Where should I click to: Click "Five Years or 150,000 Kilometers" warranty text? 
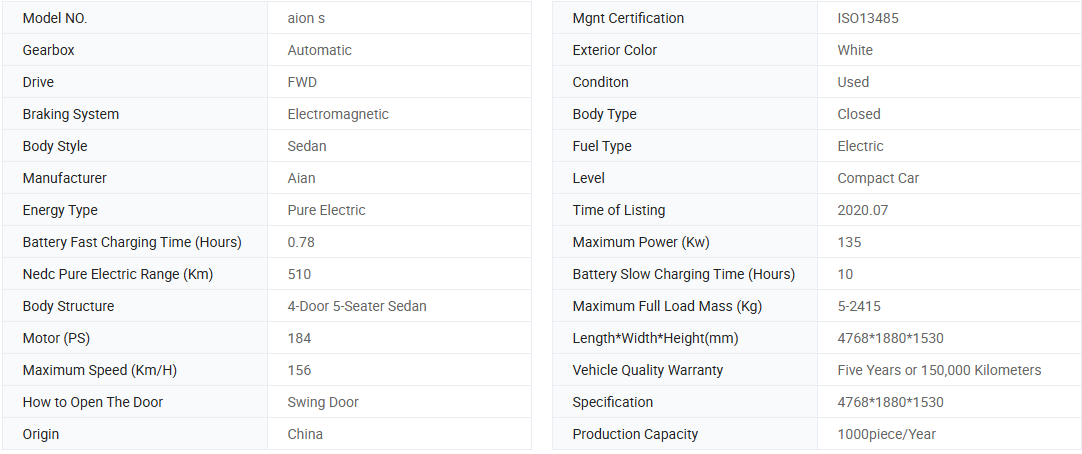pyautogui.click(x=939, y=370)
